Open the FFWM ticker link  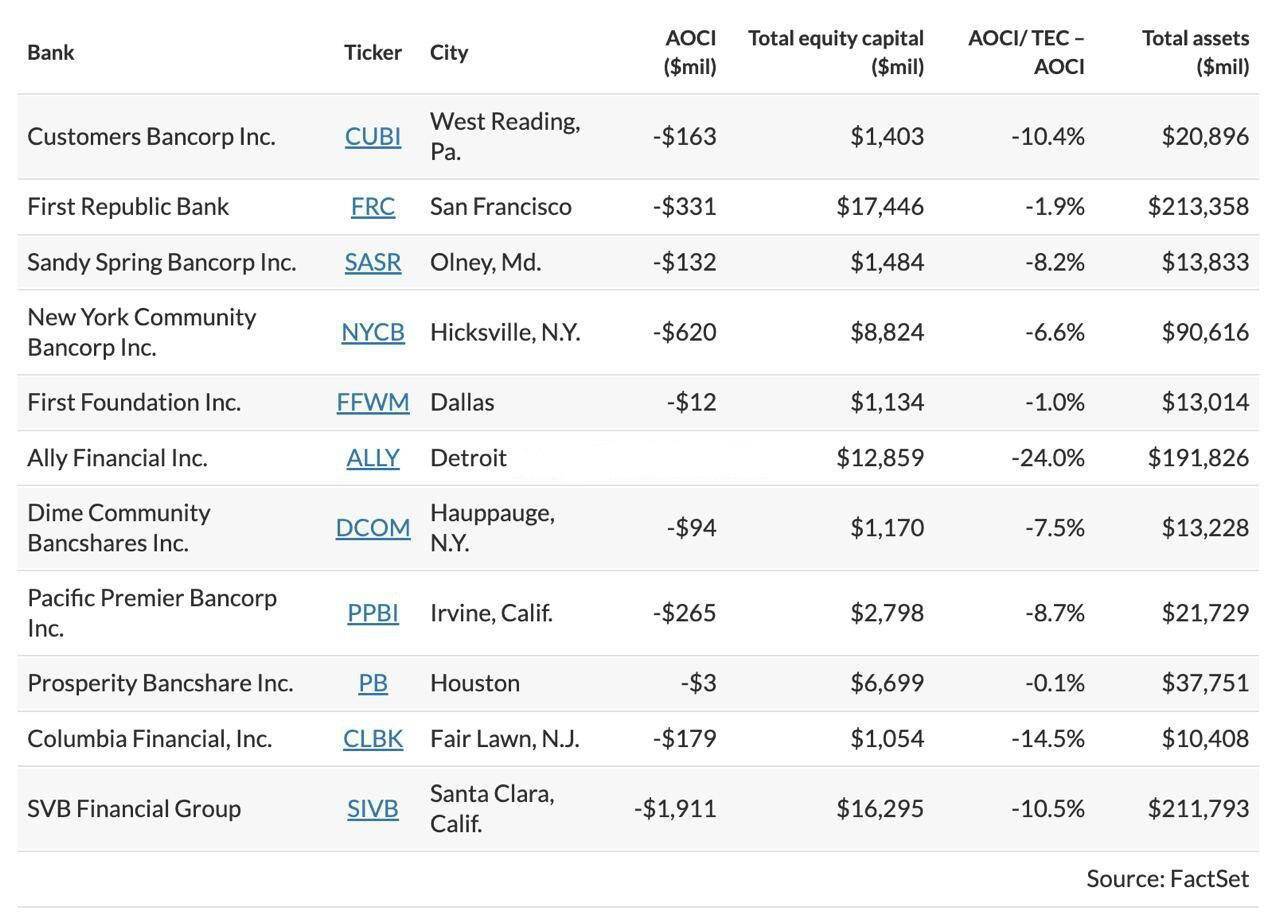pyautogui.click(x=373, y=402)
